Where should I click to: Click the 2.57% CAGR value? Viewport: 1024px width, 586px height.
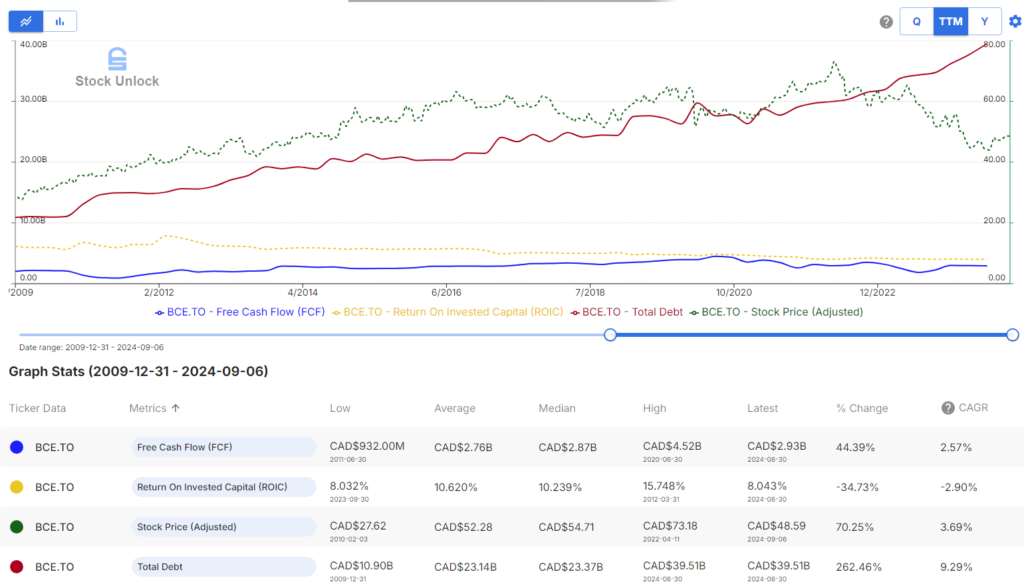click(956, 448)
